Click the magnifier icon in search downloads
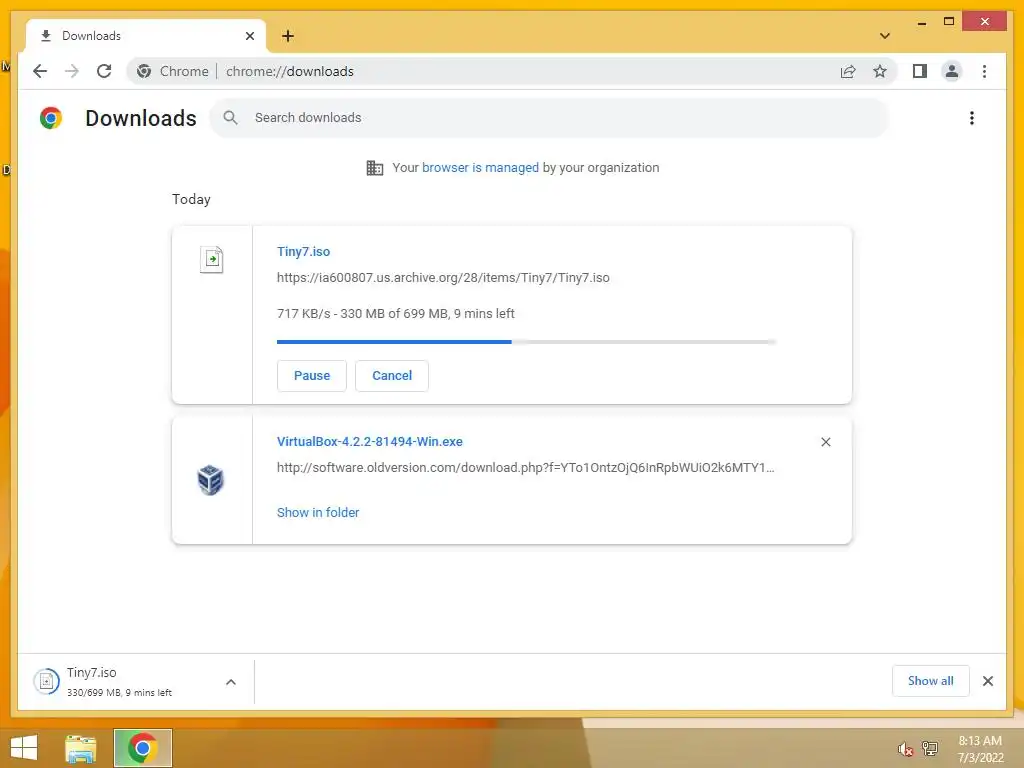 [231, 118]
